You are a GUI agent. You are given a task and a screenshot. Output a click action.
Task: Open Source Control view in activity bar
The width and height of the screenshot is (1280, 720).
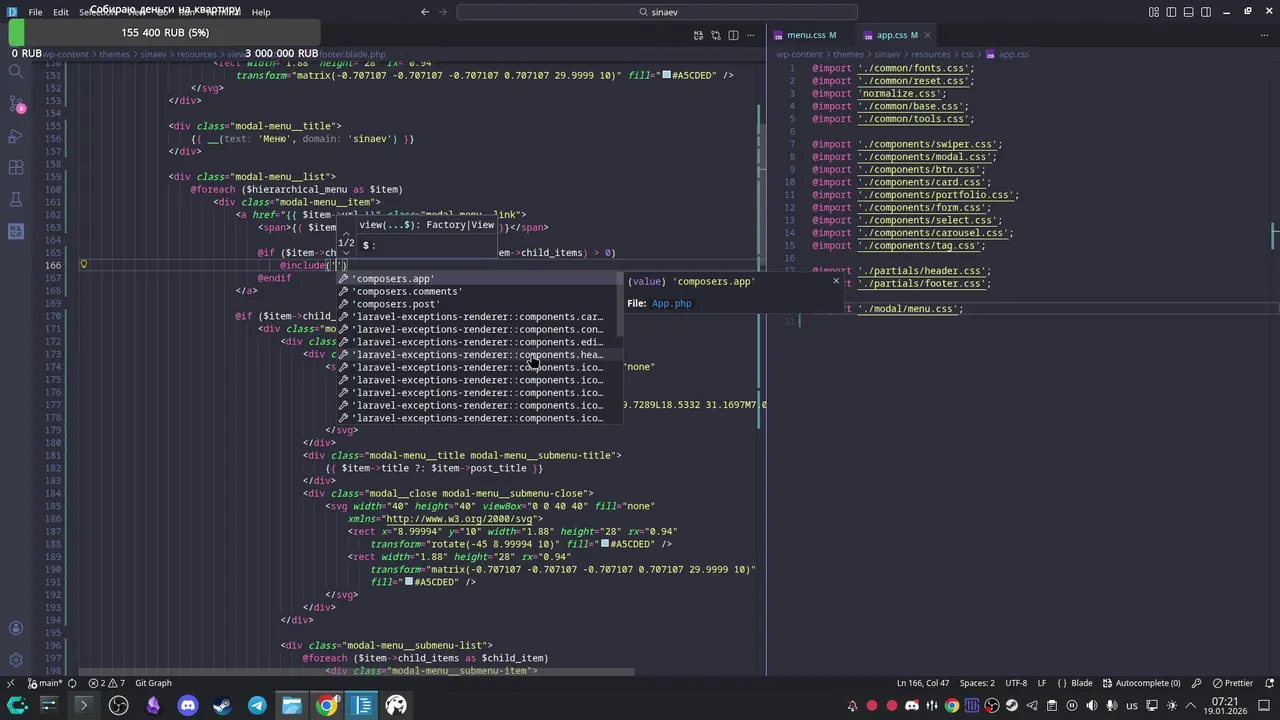click(15, 104)
